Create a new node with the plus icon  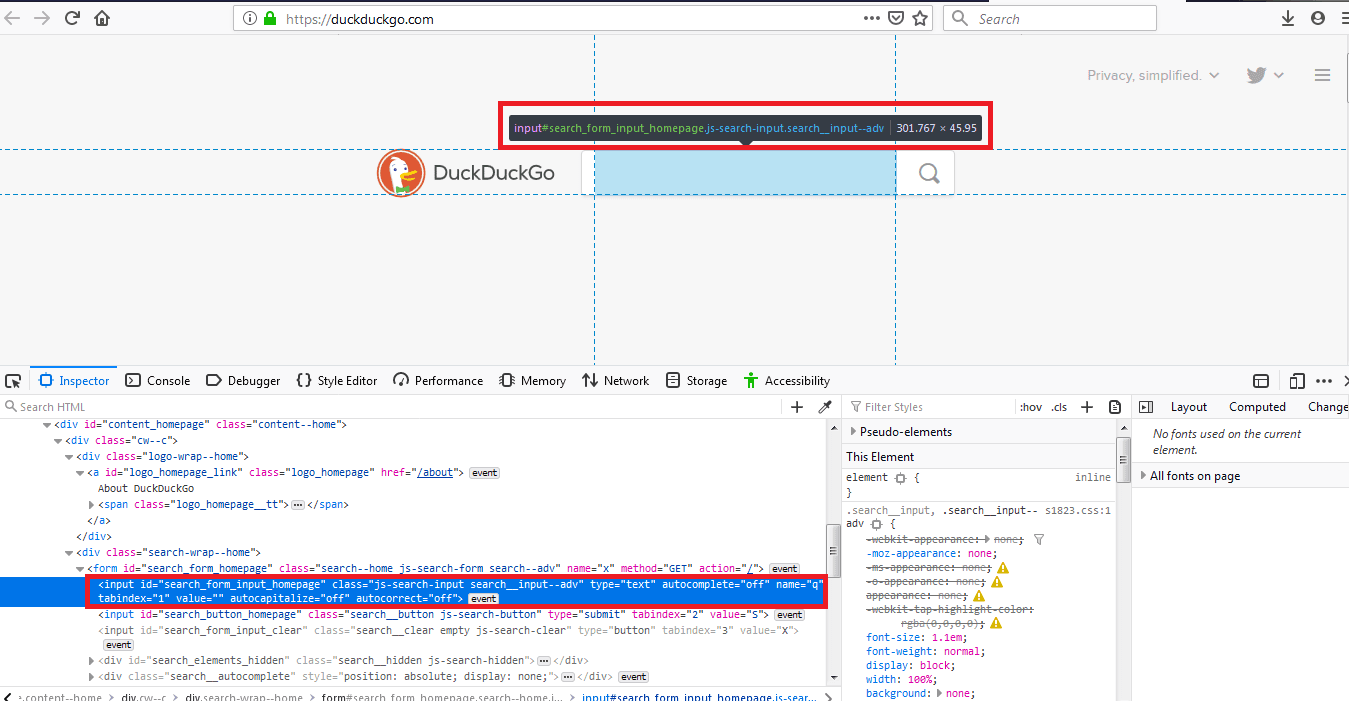tap(797, 406)
